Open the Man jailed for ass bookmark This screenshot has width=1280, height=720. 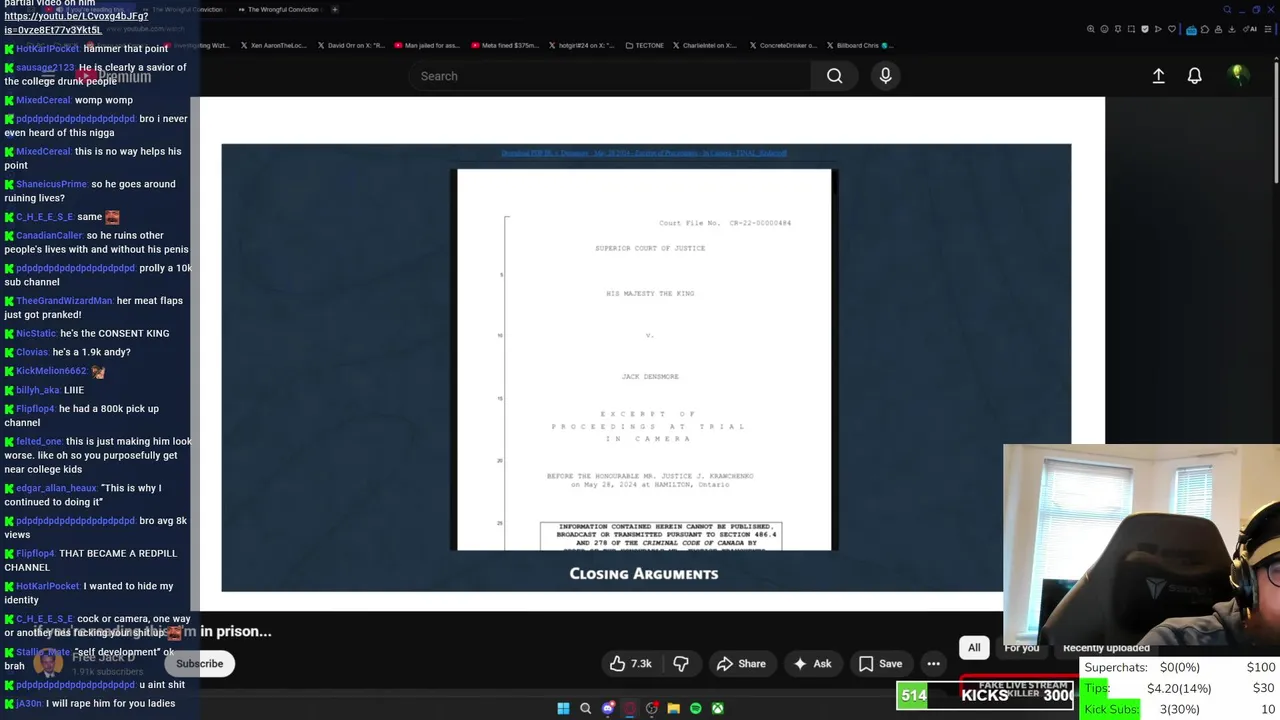point(427,45)
